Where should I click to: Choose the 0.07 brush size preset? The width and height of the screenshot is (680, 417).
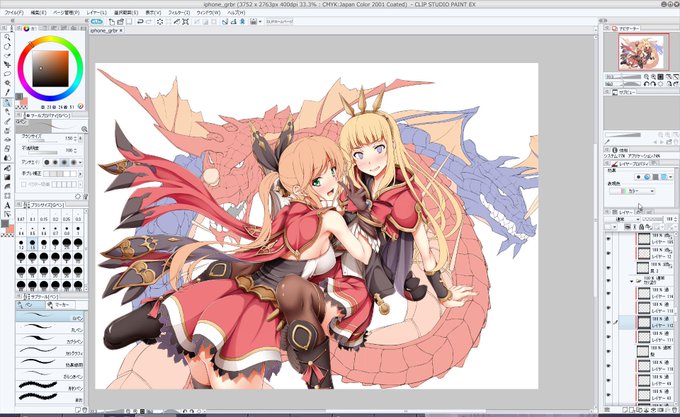tap(21, 215)
